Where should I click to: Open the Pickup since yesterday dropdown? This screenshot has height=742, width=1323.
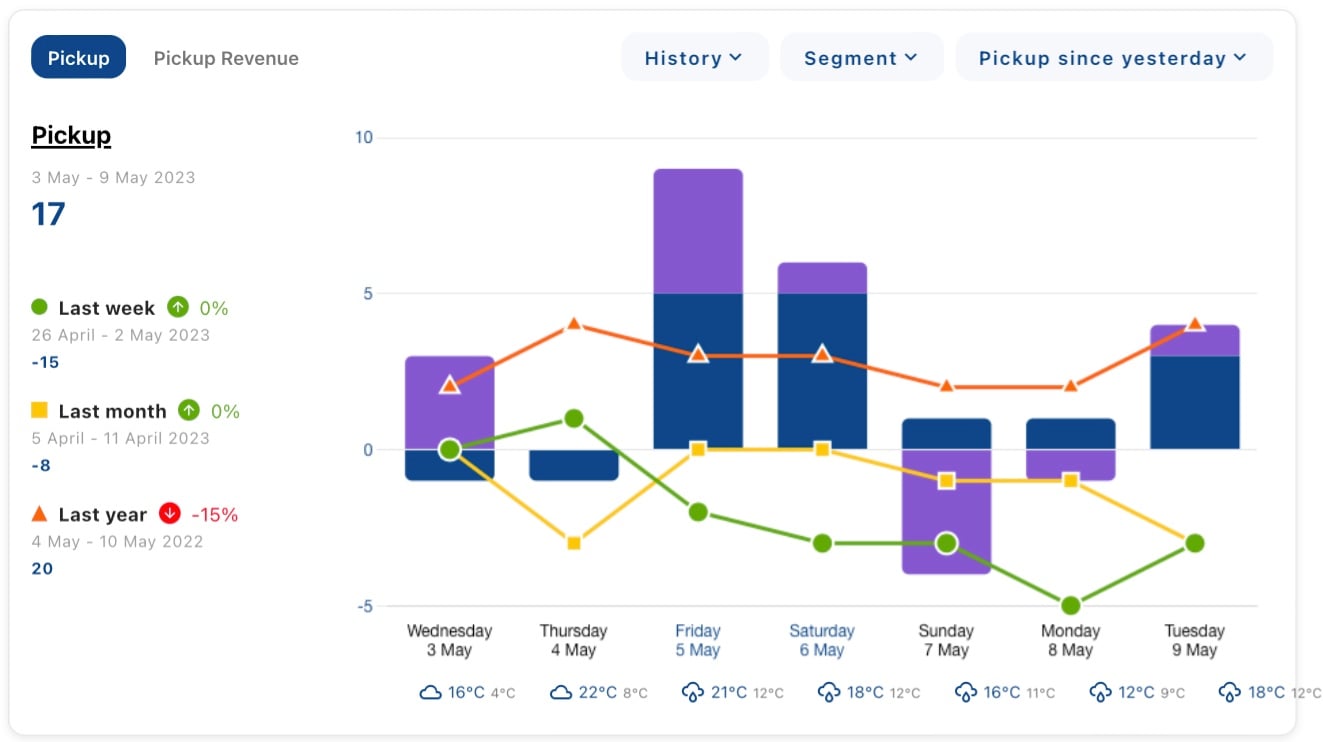click(x=1113, y=58)
